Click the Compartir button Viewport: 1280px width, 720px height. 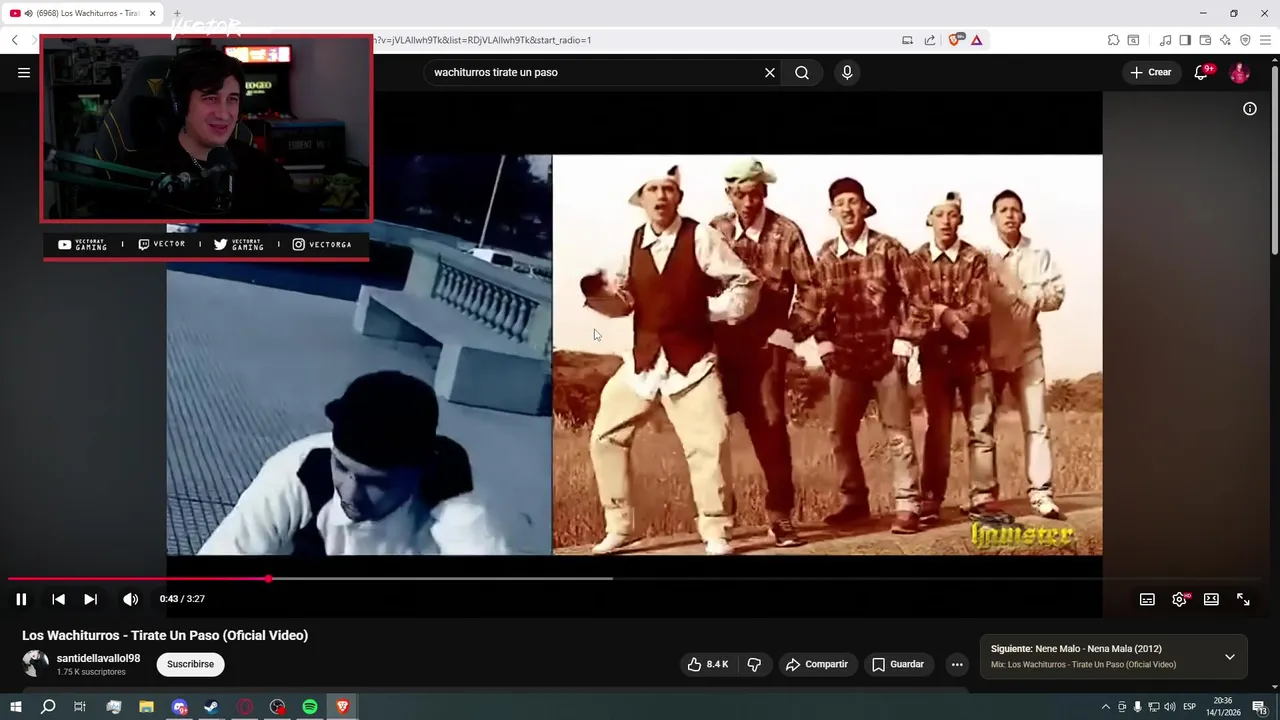click(817, 664)
